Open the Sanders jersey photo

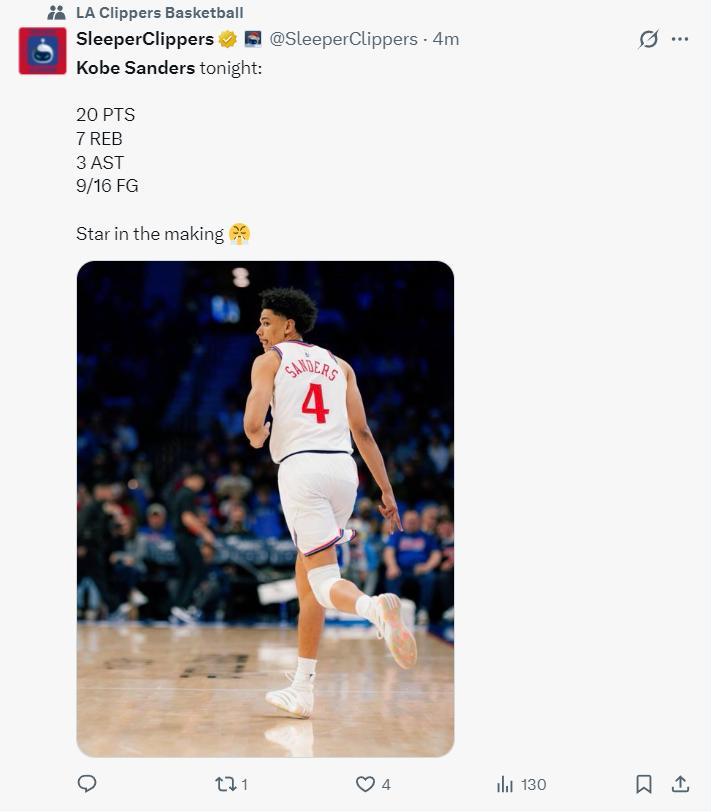[x=265, y=508]
